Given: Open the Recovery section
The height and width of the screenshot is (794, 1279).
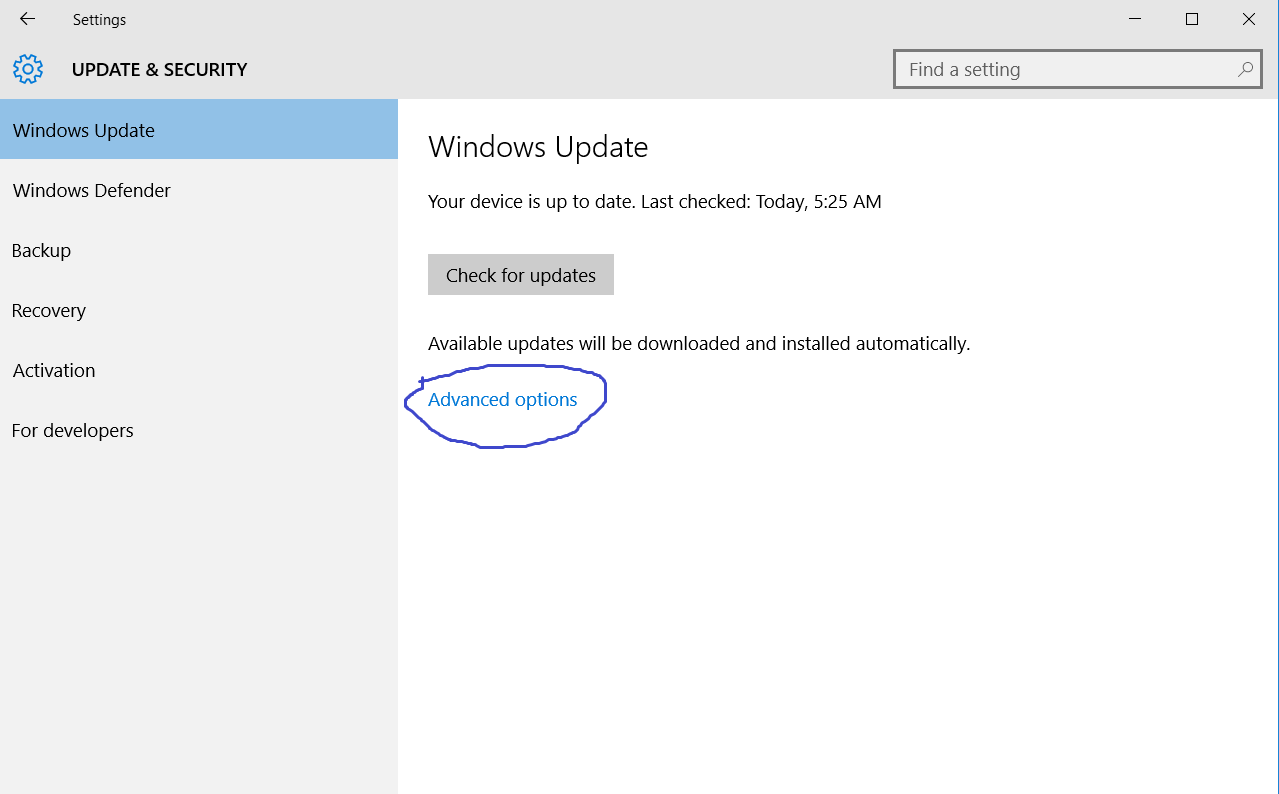Looking at the screenshot, I should (x=199, y=310).
